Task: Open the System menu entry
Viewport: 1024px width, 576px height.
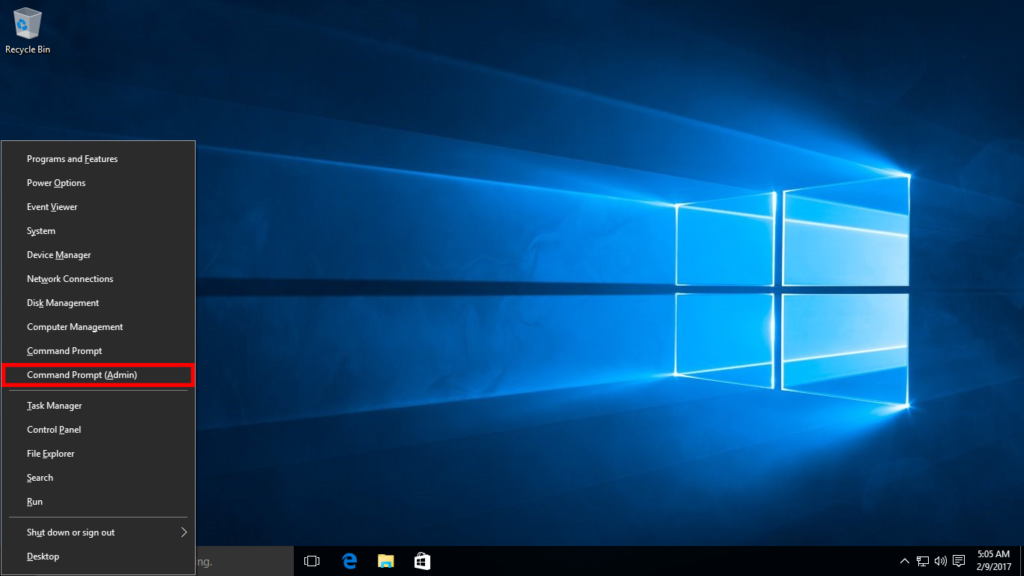Action: [99, 231]
